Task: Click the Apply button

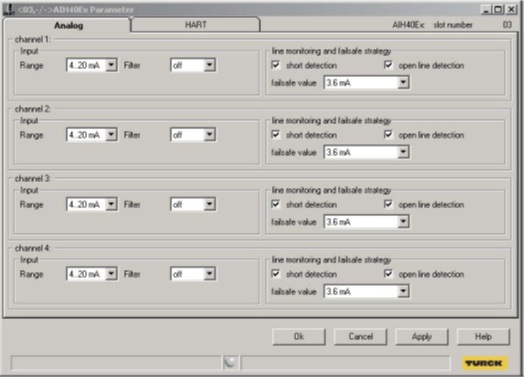Action: point(422,336)
